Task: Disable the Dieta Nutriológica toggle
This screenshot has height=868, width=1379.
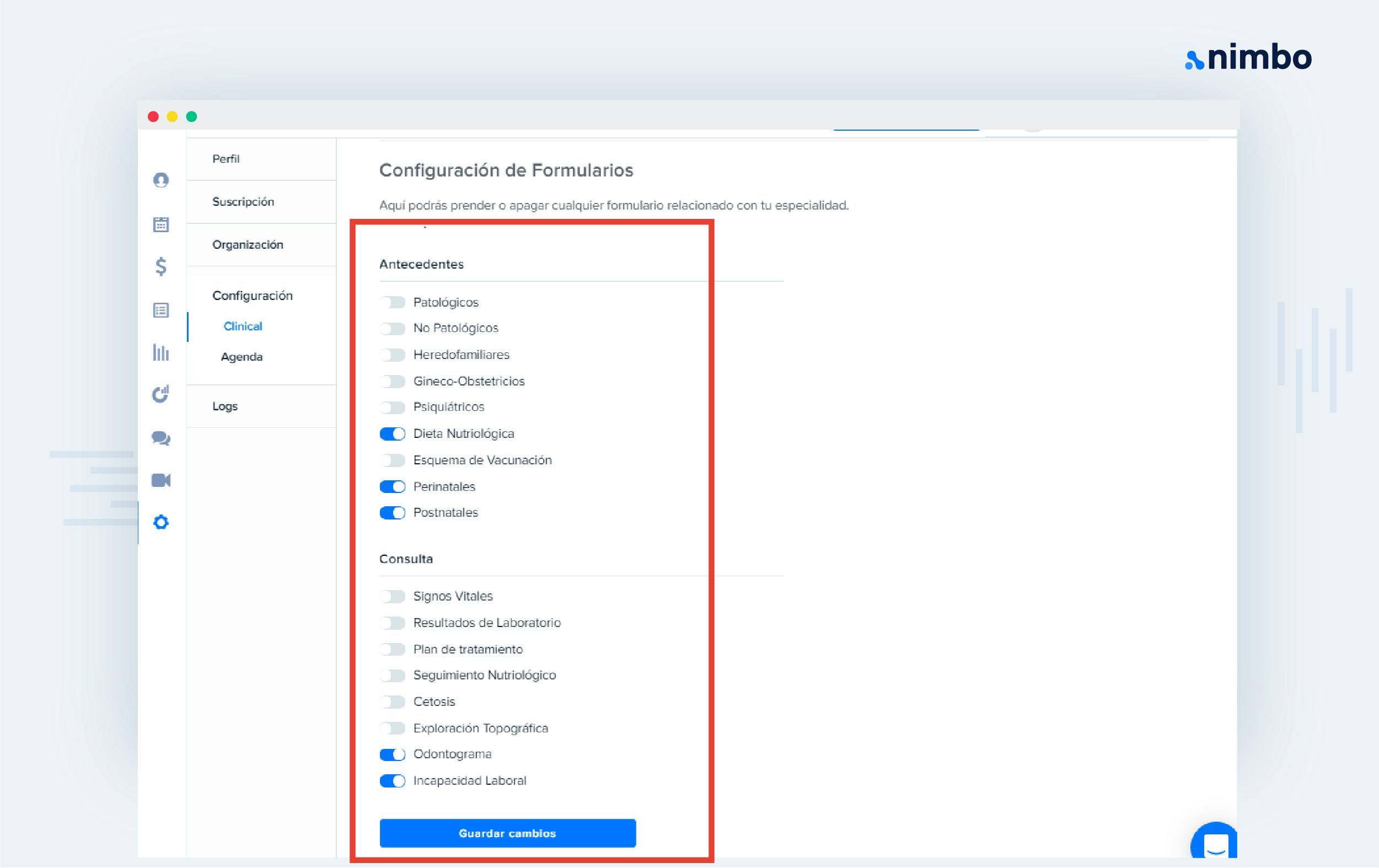Action: point(392,433)
